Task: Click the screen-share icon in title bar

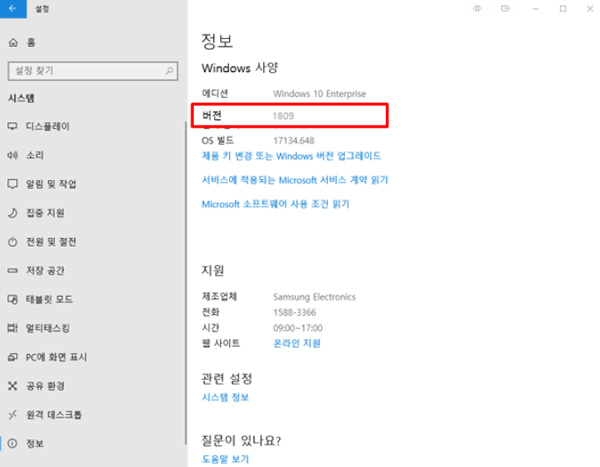Action: pos(505,8)
